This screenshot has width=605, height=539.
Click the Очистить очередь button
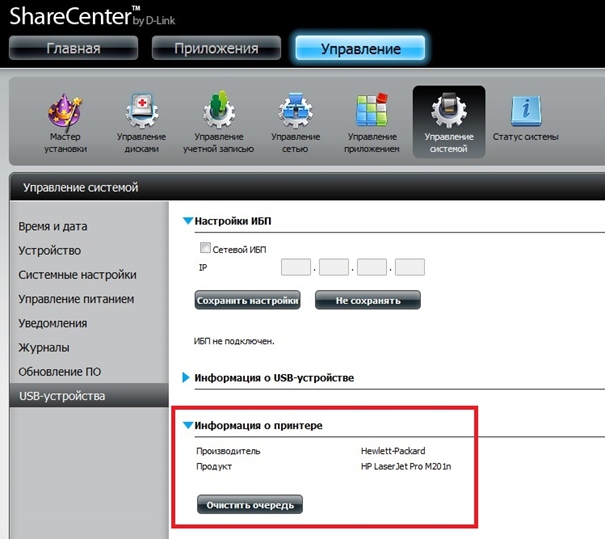pos(249,504)
